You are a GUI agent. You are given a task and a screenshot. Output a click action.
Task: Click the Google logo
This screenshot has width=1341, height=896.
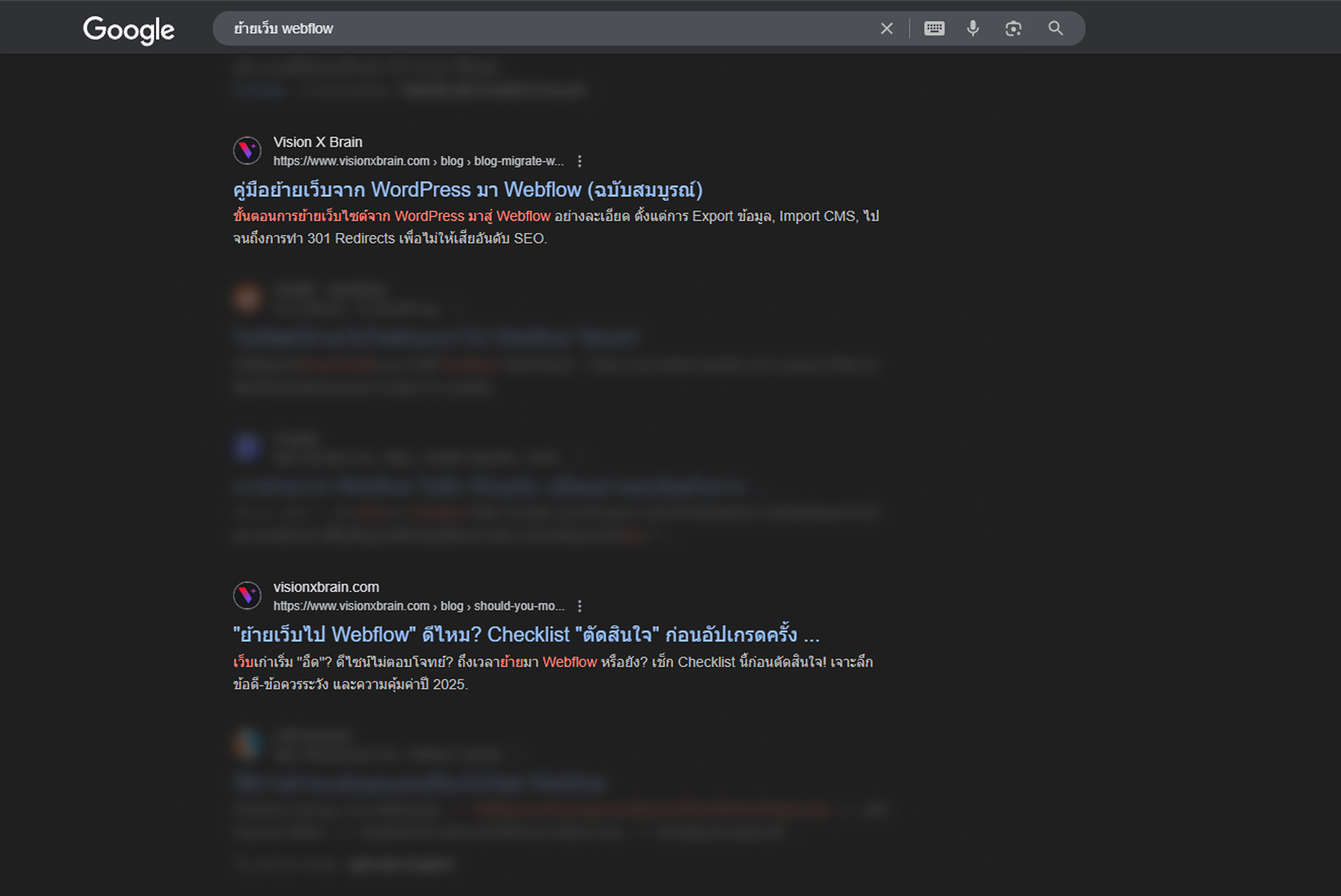pos(129,30)
